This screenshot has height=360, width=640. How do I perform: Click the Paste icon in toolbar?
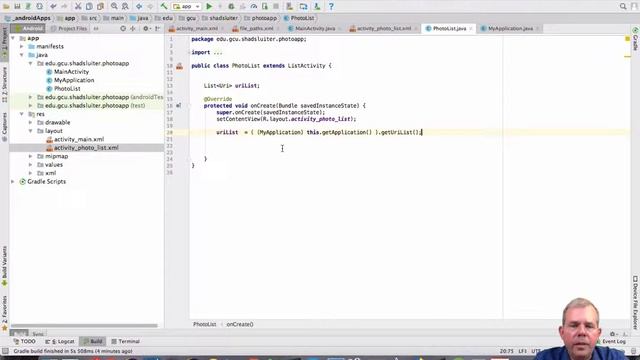[x=100, y=7]
